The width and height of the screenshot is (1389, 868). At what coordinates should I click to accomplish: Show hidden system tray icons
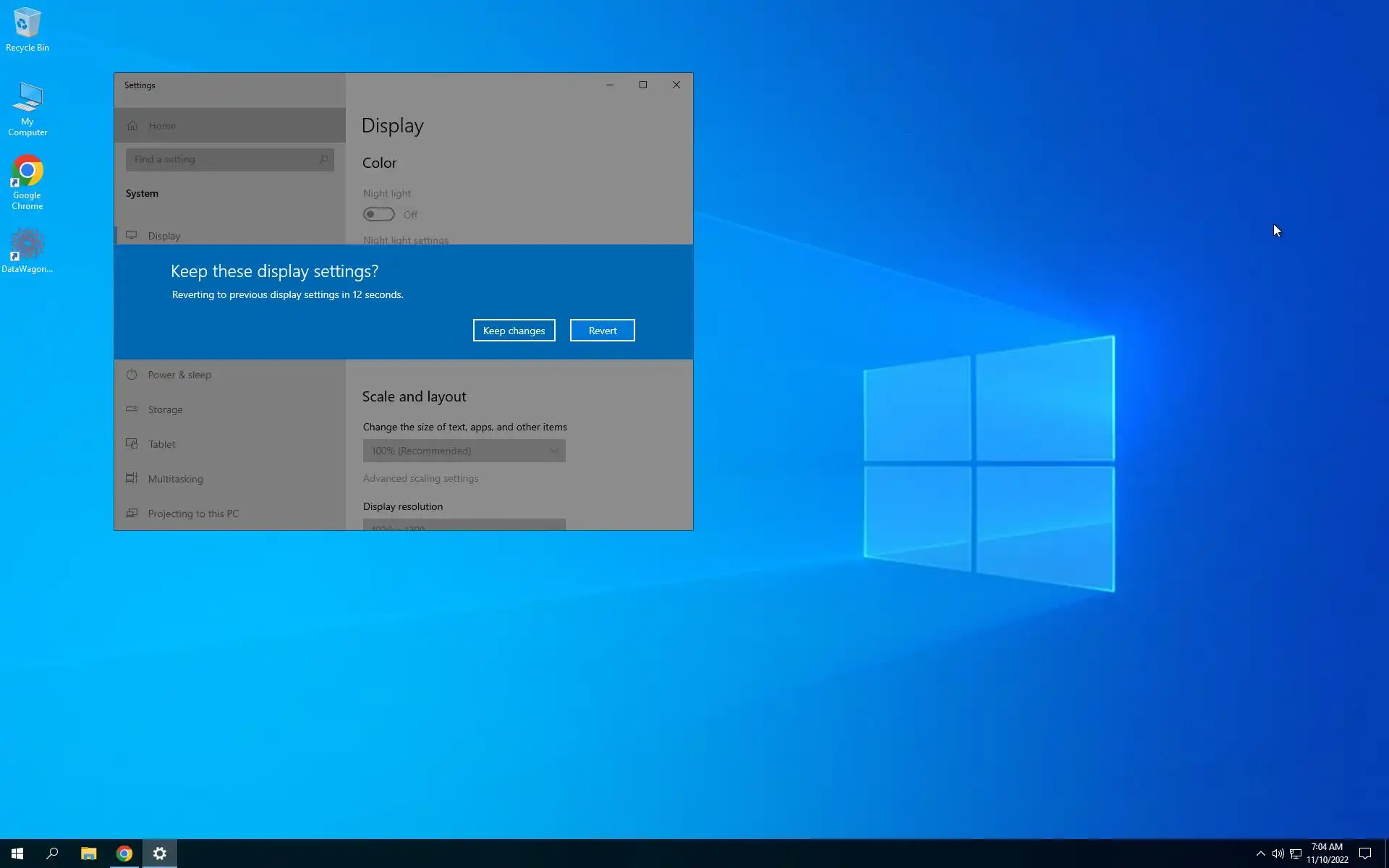[x=1260, y=854]
